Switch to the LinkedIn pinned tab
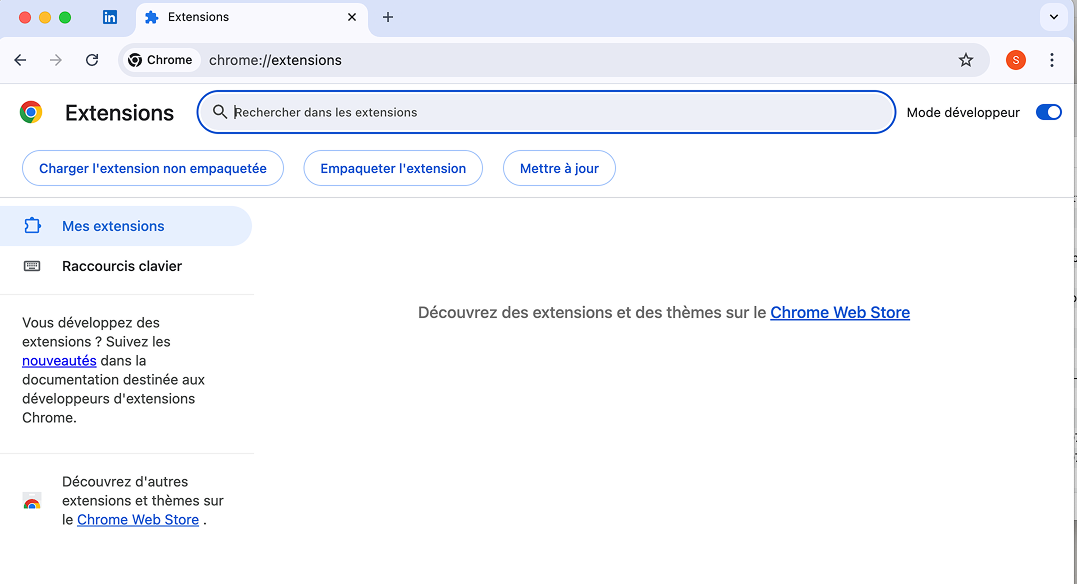This screenshot has width=1077, height=584. click(109, 17)
